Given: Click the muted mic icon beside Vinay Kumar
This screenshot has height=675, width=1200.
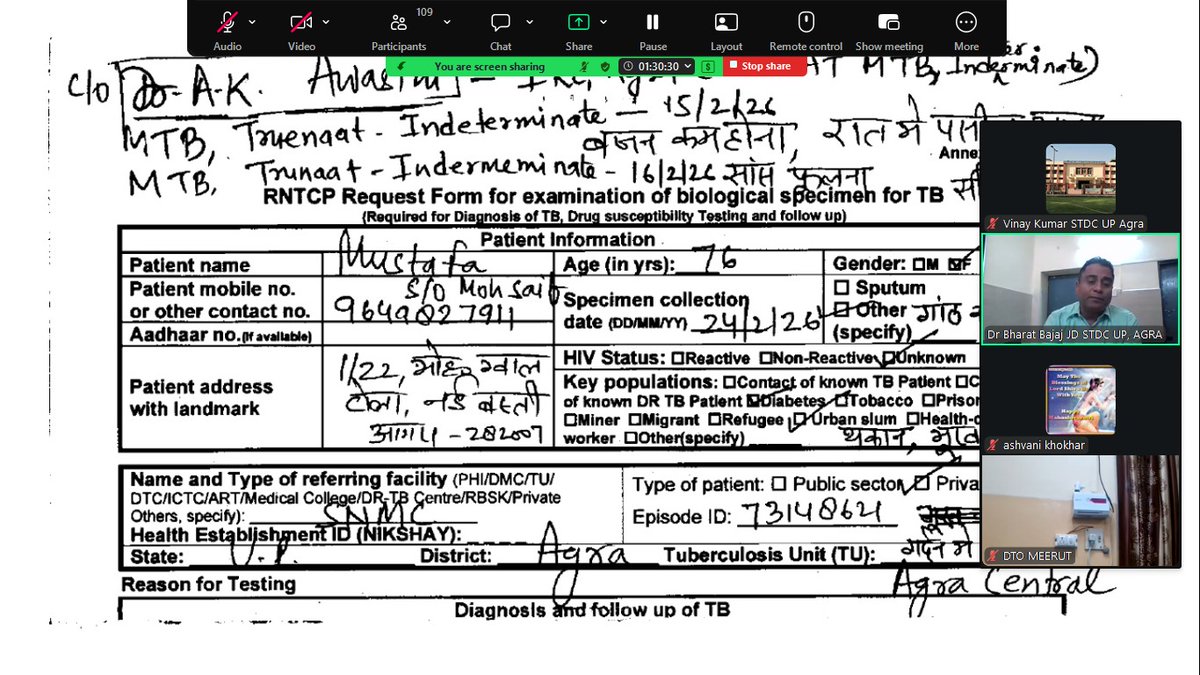Looking at the screenshot, I should click(992, 223).
